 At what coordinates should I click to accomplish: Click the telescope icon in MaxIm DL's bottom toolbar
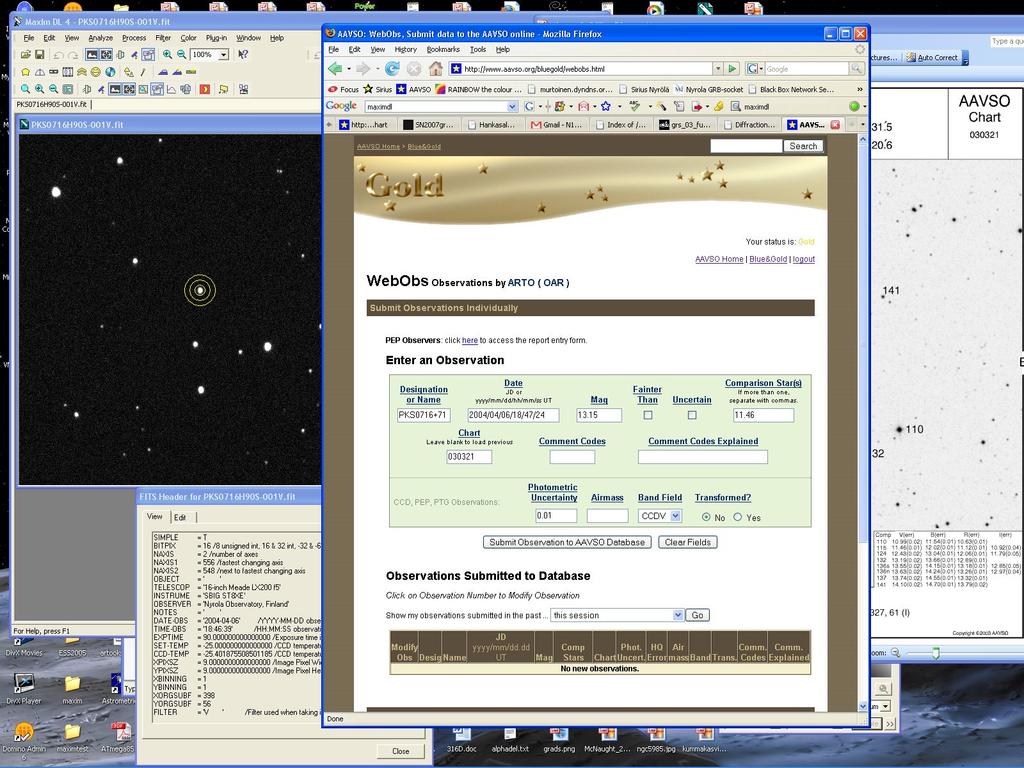pyautogui.click(x=101, y=89)
